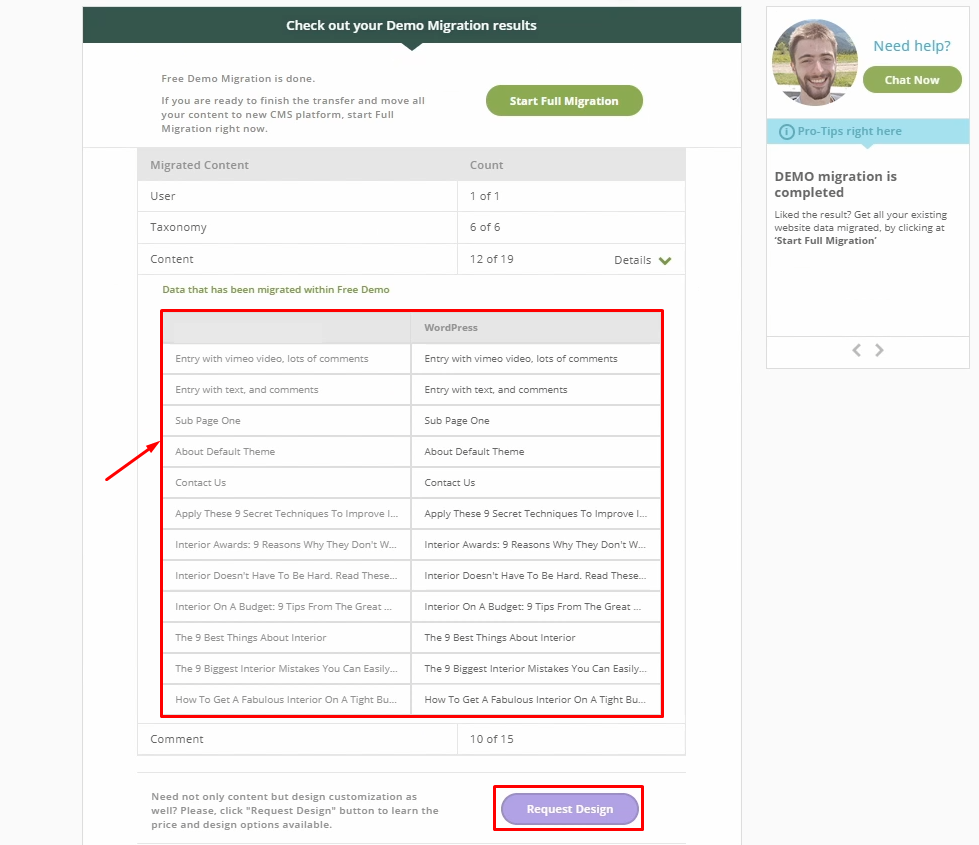Open source 'Interior Awards: 9 Reasons' entry
The image size is (979, 845).
pyautogui.click(x=285, y=545)
